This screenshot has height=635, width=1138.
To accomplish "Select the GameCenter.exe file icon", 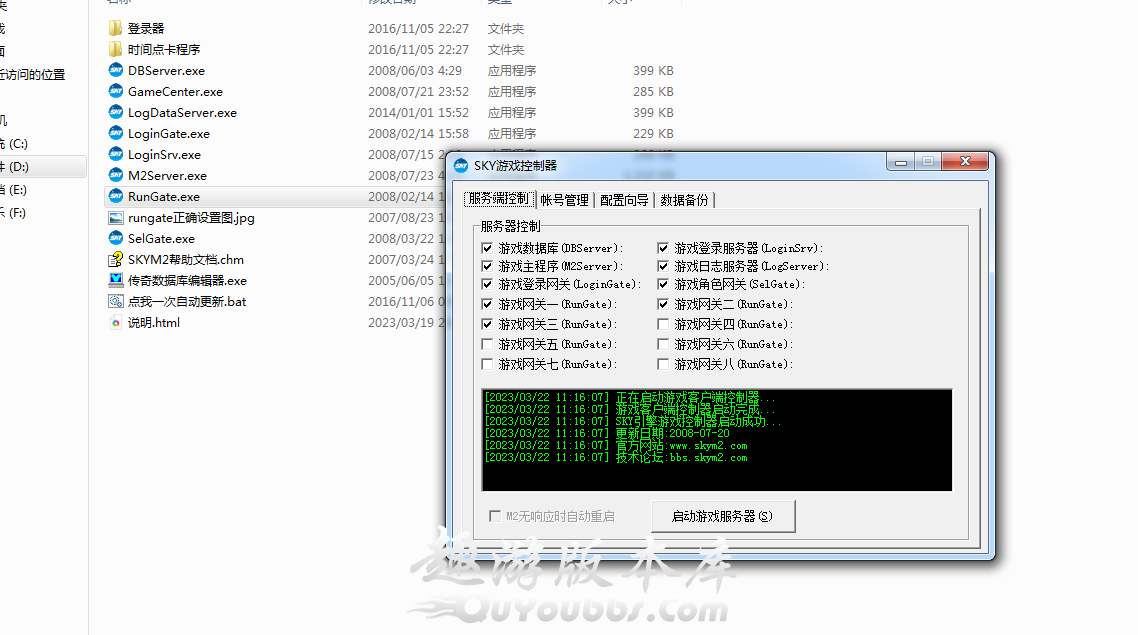I will pyautogui.click(x=115, y=91).
